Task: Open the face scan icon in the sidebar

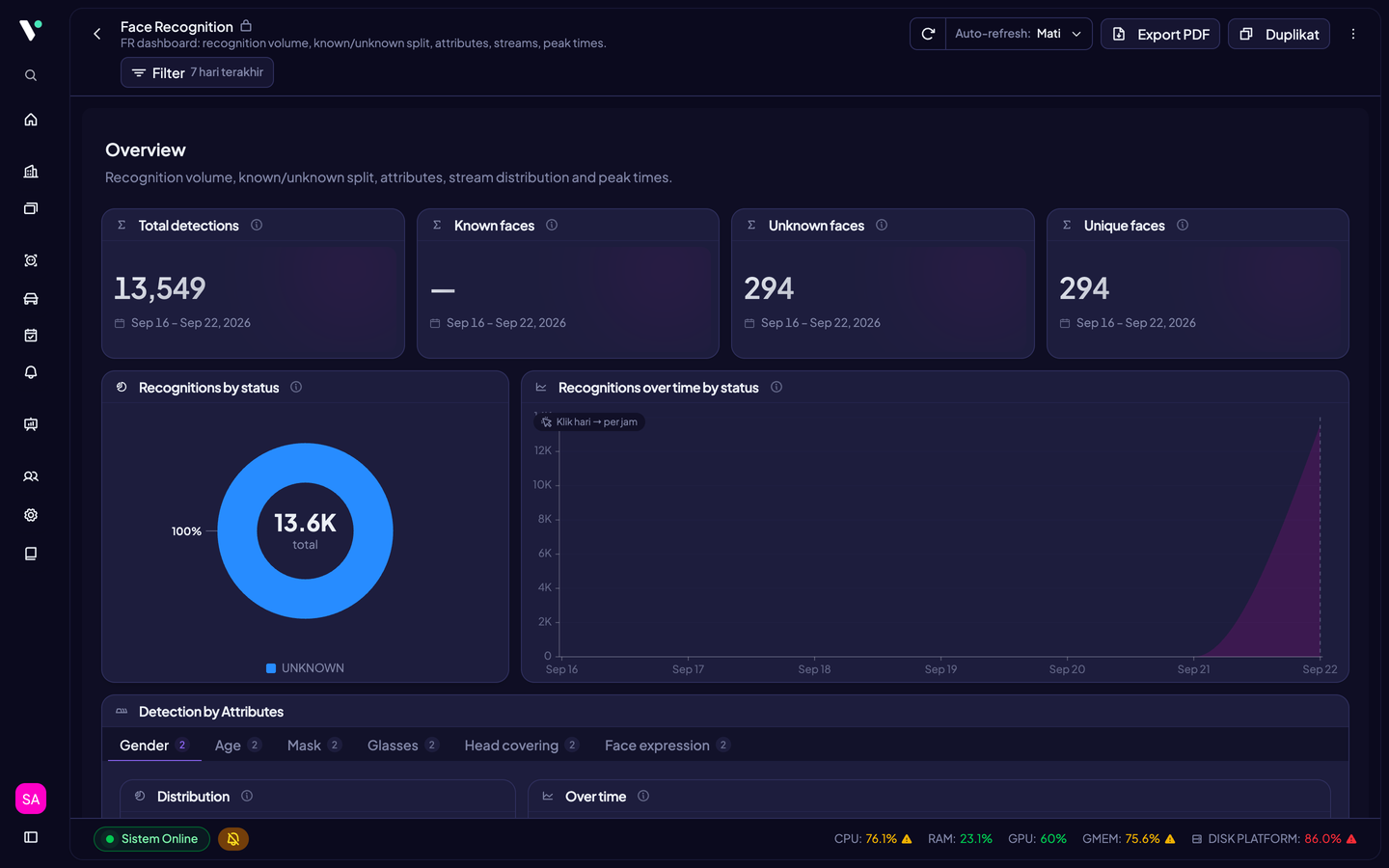Action: (31, 260)
